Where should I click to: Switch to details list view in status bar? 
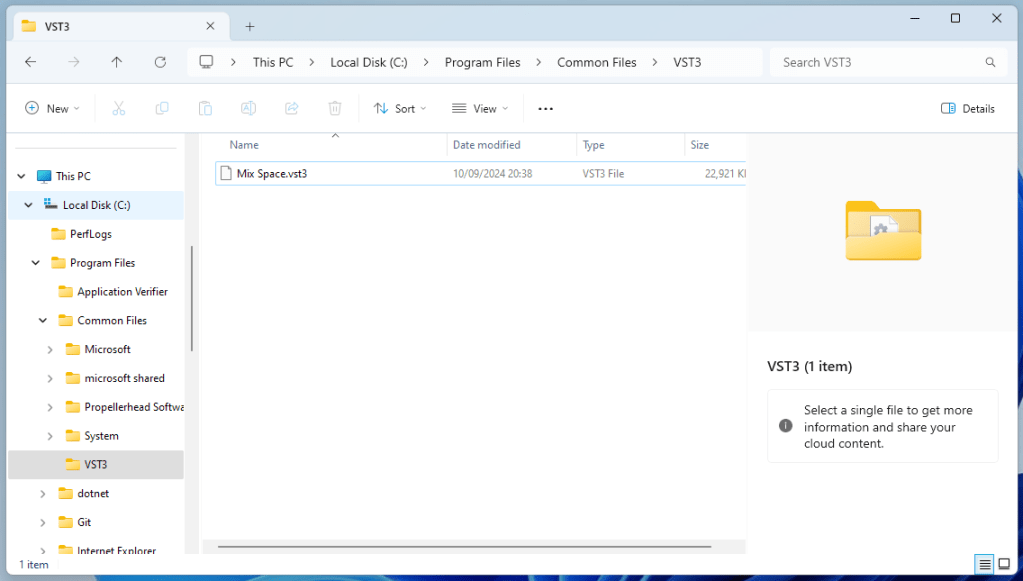pos(985,564)
